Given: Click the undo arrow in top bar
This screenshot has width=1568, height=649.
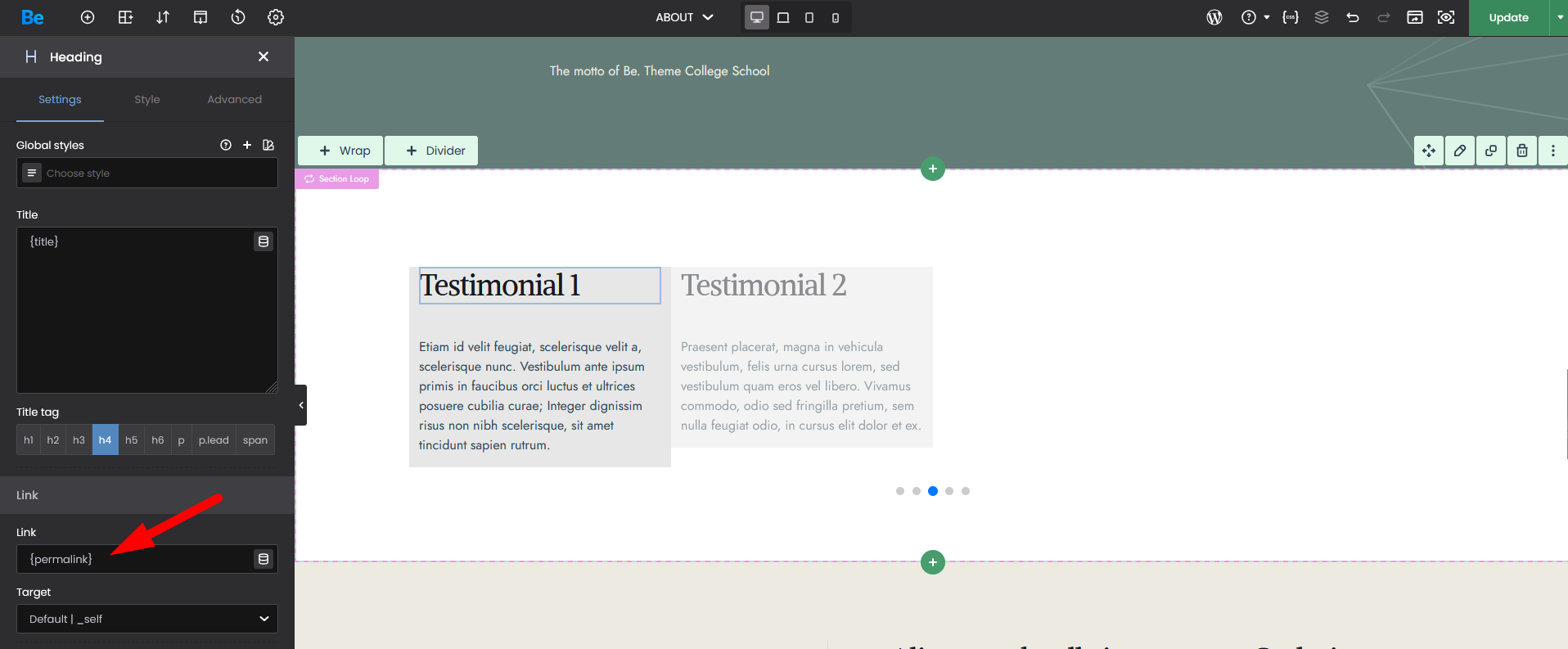Looking at the screenshot, I should pyautogui.click(x=1353, y=17).
